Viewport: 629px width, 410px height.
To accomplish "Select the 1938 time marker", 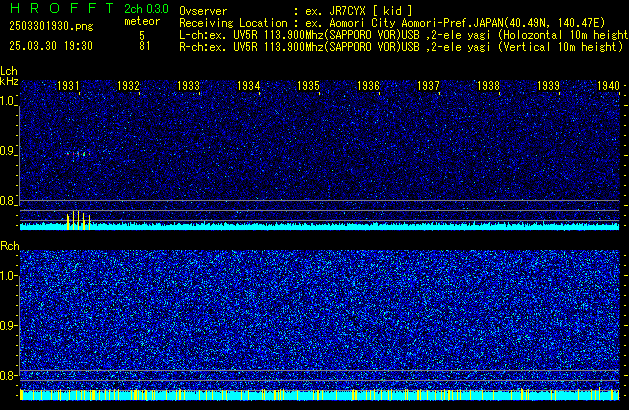I will [488, 86].
